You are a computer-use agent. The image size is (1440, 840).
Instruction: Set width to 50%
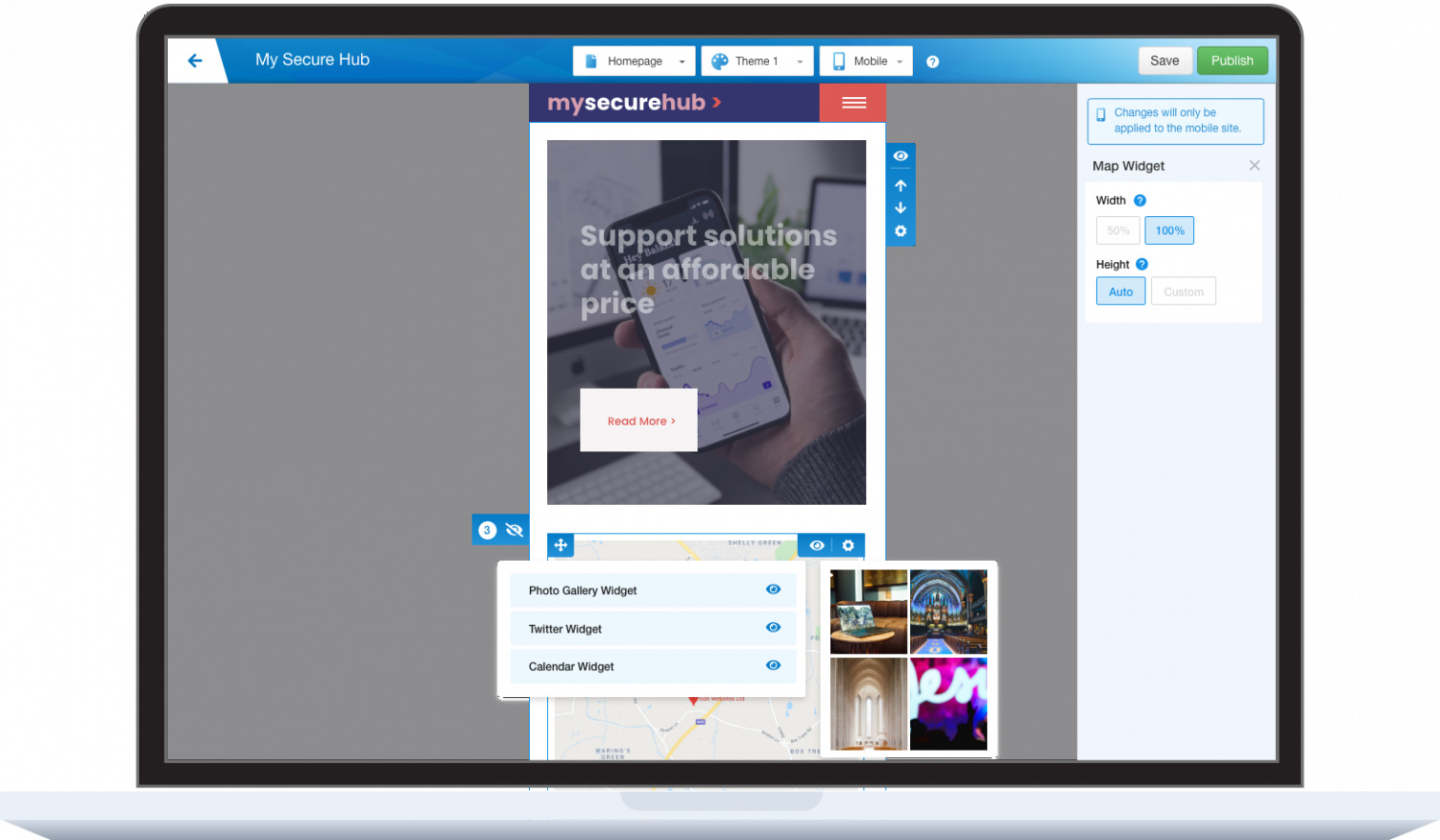pyautogui.click(x=1118, y=230)
